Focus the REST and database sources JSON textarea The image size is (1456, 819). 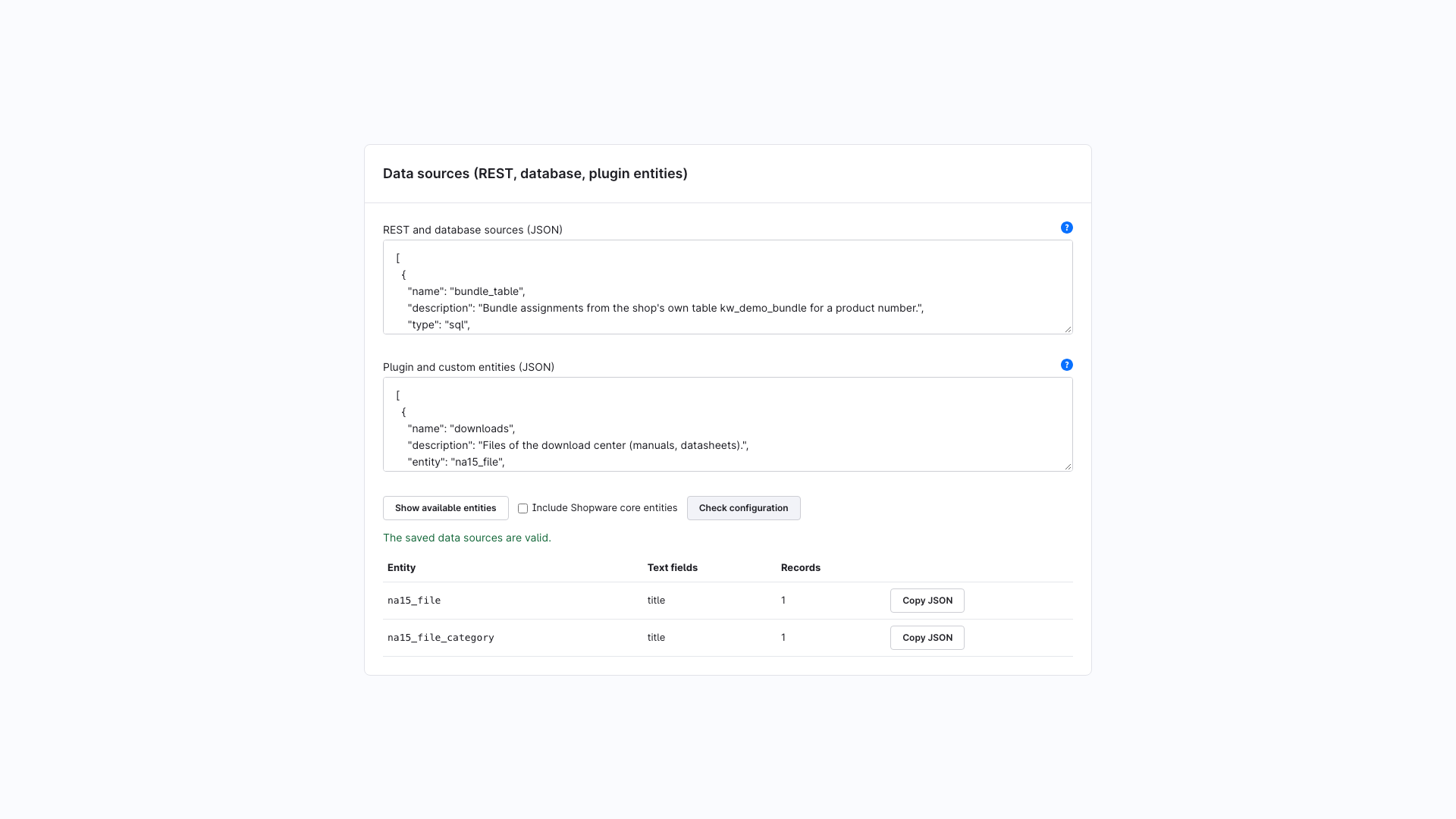click(x=727, y=287)
